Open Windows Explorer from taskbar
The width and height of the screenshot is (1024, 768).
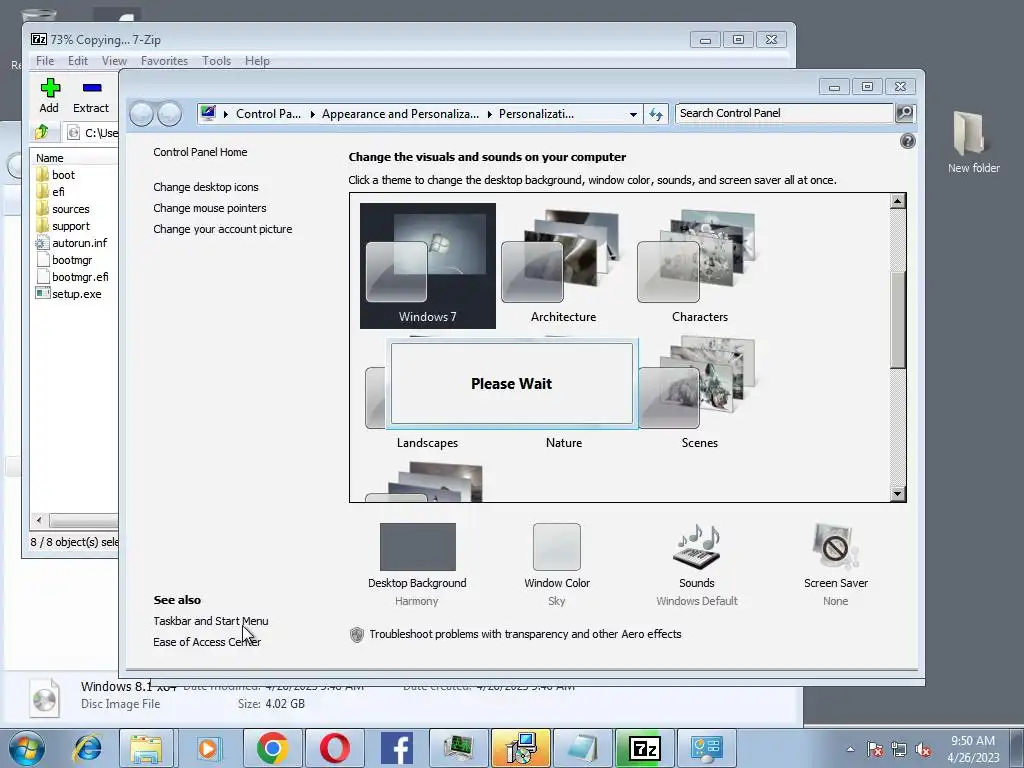point(146,748)
